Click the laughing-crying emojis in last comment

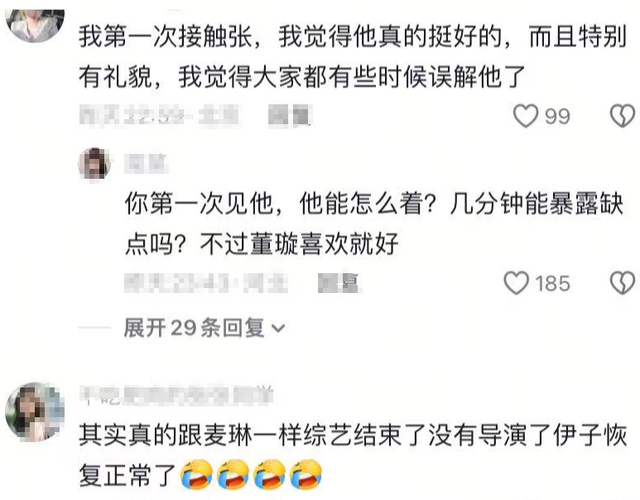point(251,474)
